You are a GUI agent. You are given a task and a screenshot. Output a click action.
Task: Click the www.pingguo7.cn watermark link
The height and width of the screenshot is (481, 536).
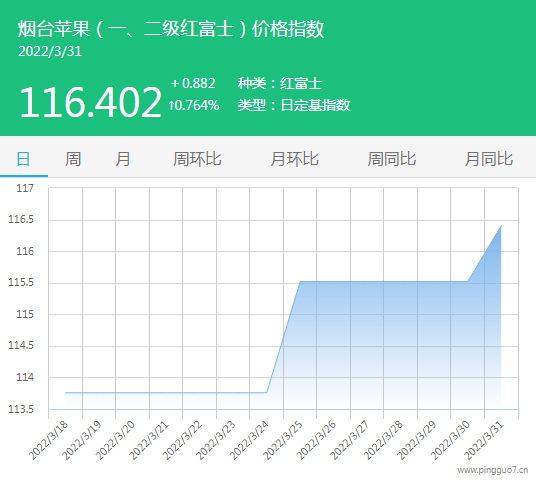(493, 470)
